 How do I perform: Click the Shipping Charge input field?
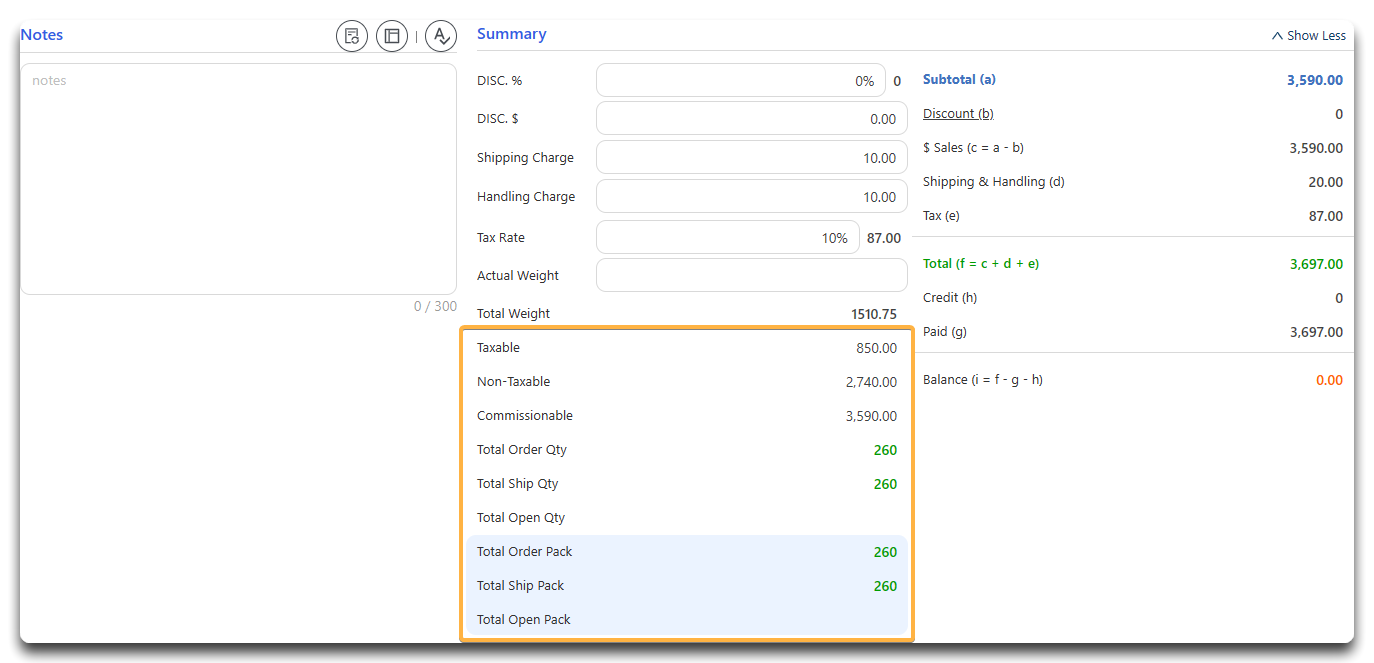click(752, 157)
